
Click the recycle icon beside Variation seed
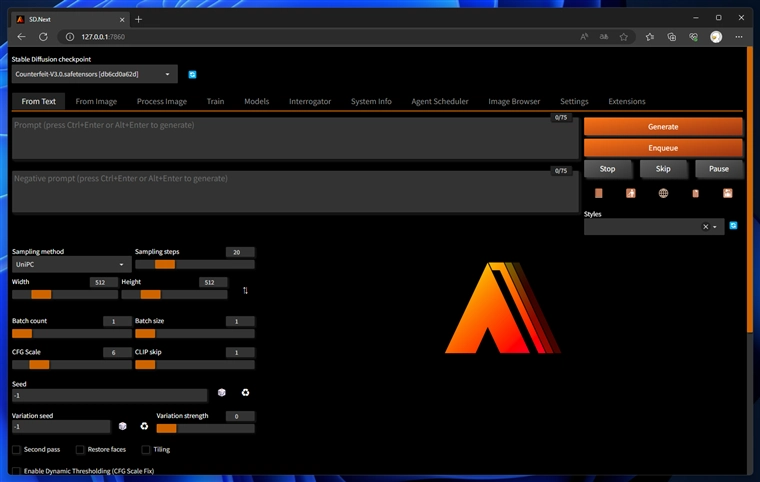tap(144, 426)
